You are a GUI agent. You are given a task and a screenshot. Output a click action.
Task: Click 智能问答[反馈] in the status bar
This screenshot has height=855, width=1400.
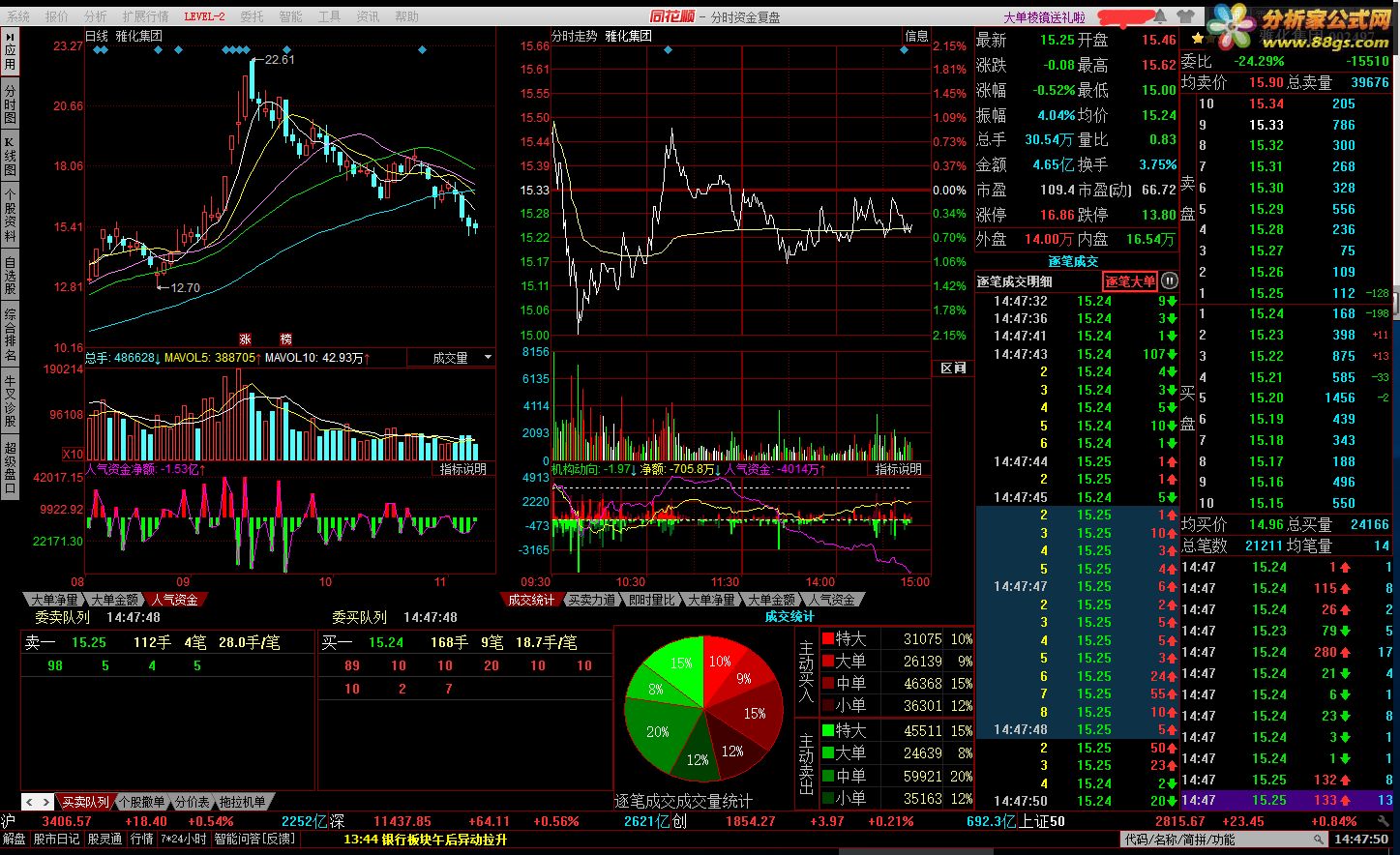pyautogui.click(x=254, y=840)
